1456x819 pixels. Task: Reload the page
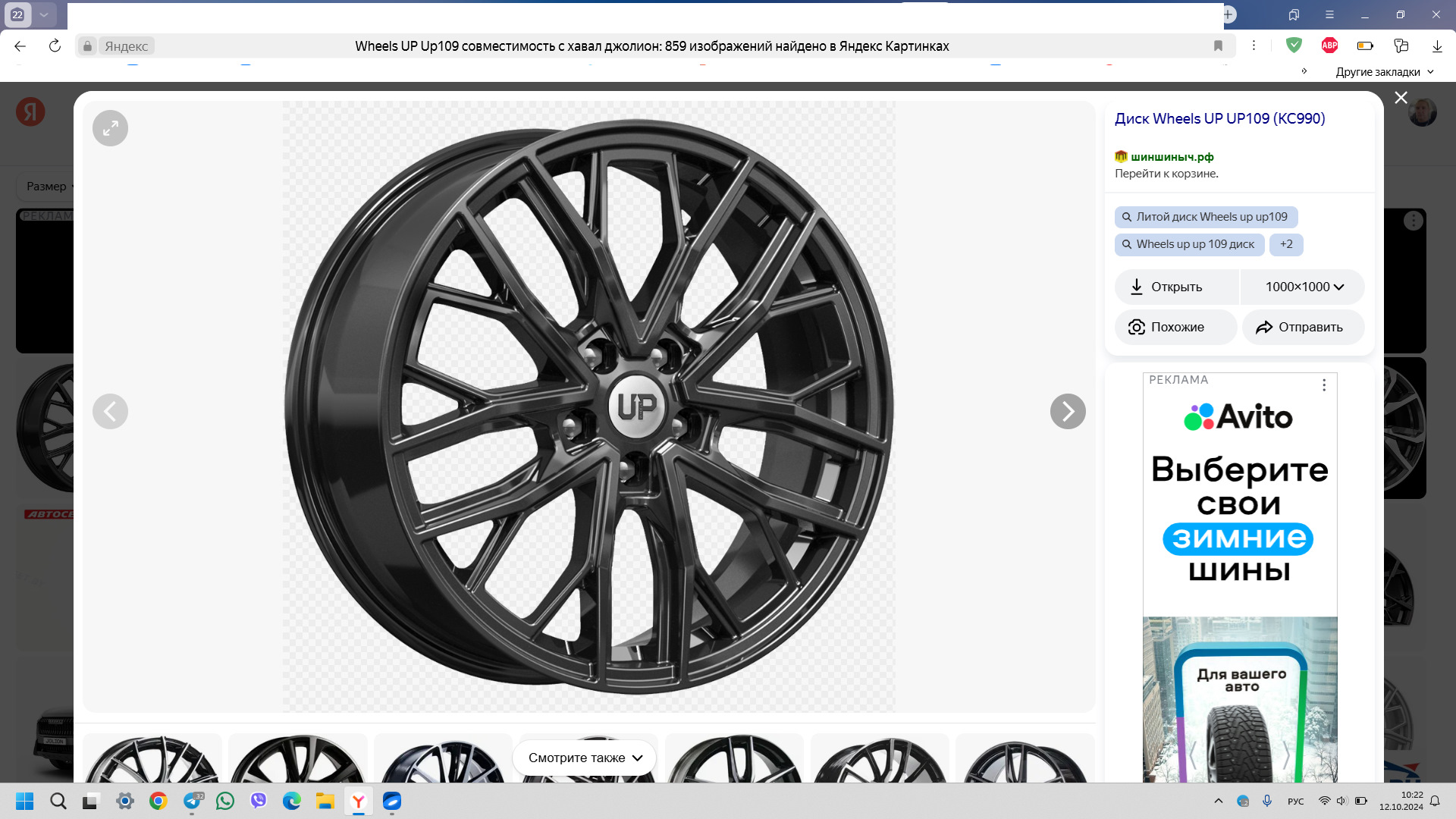coord(55,46)
